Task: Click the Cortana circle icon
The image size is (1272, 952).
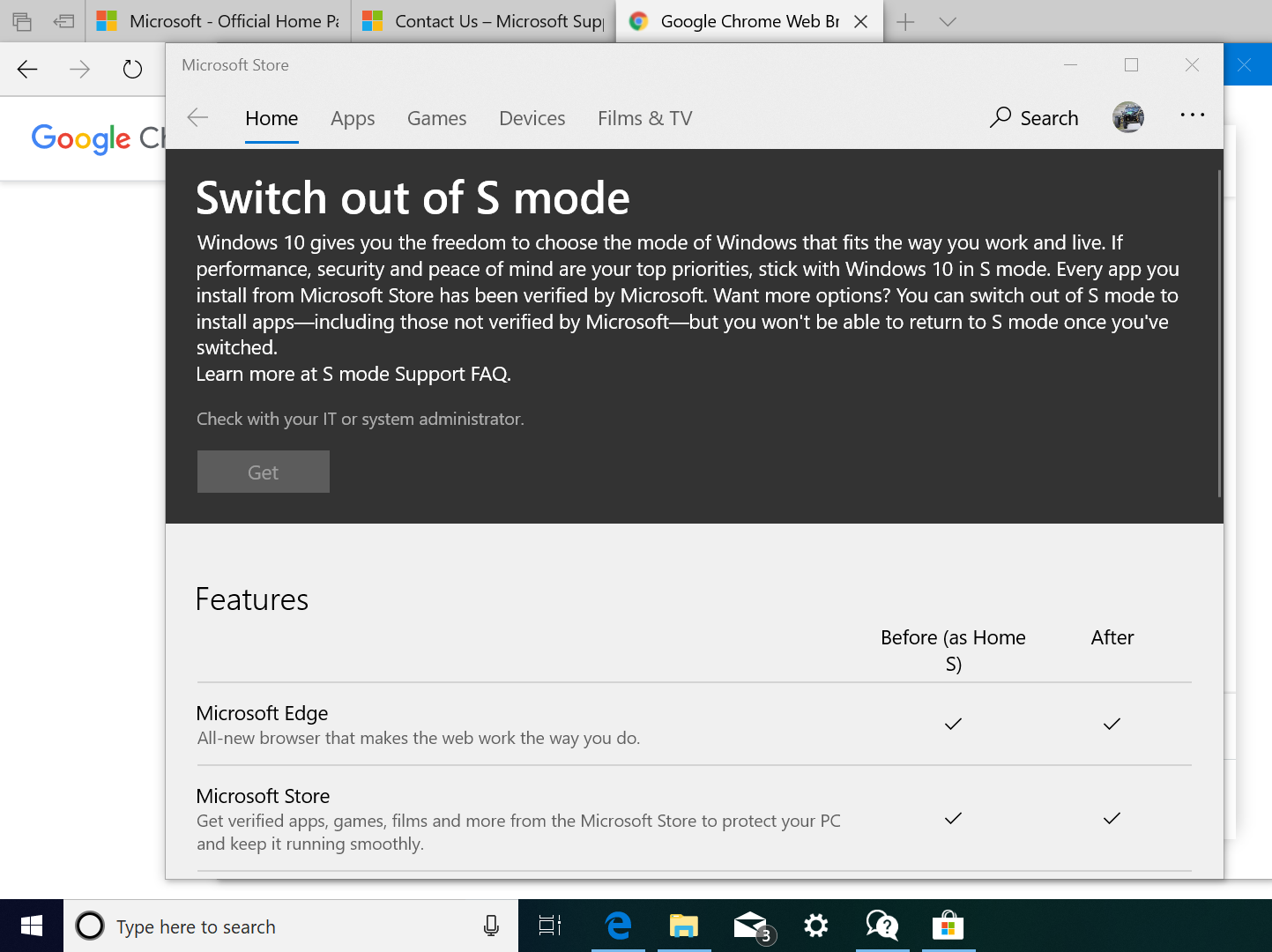Action: point(90,926)
